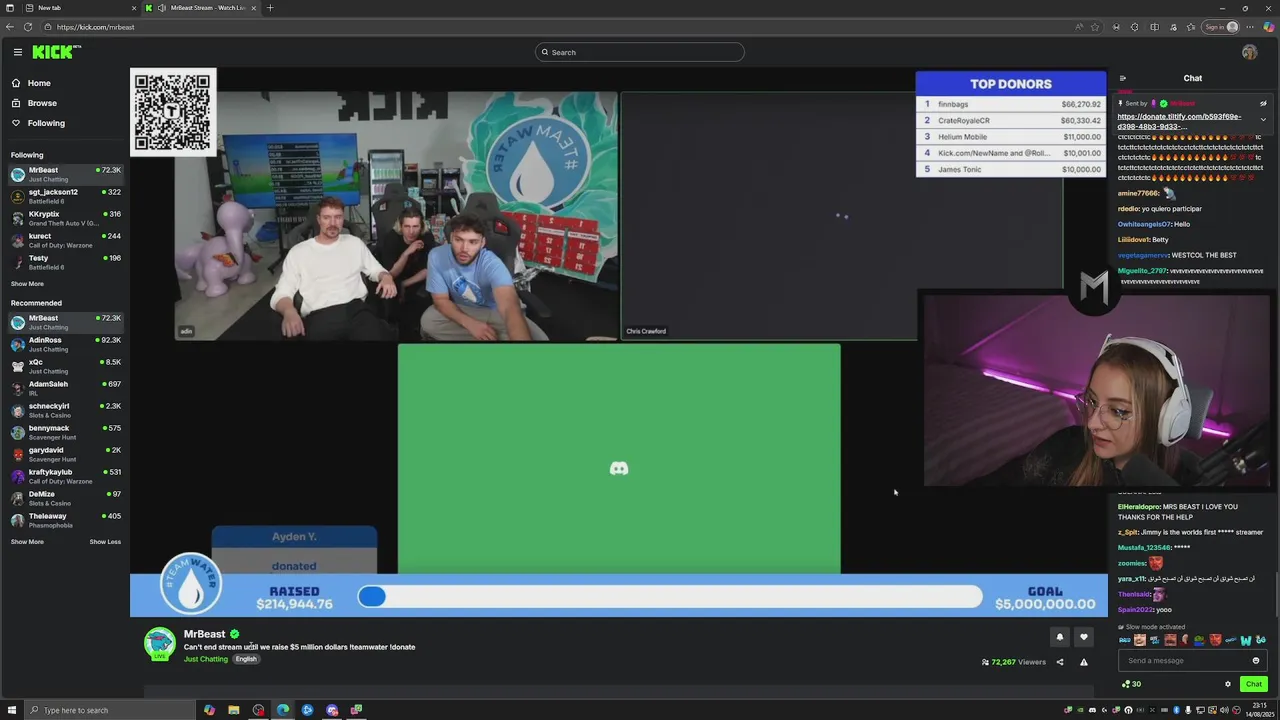Open the pinned tiltify donation link
1280x720 pixels.
click(1179, 121)
